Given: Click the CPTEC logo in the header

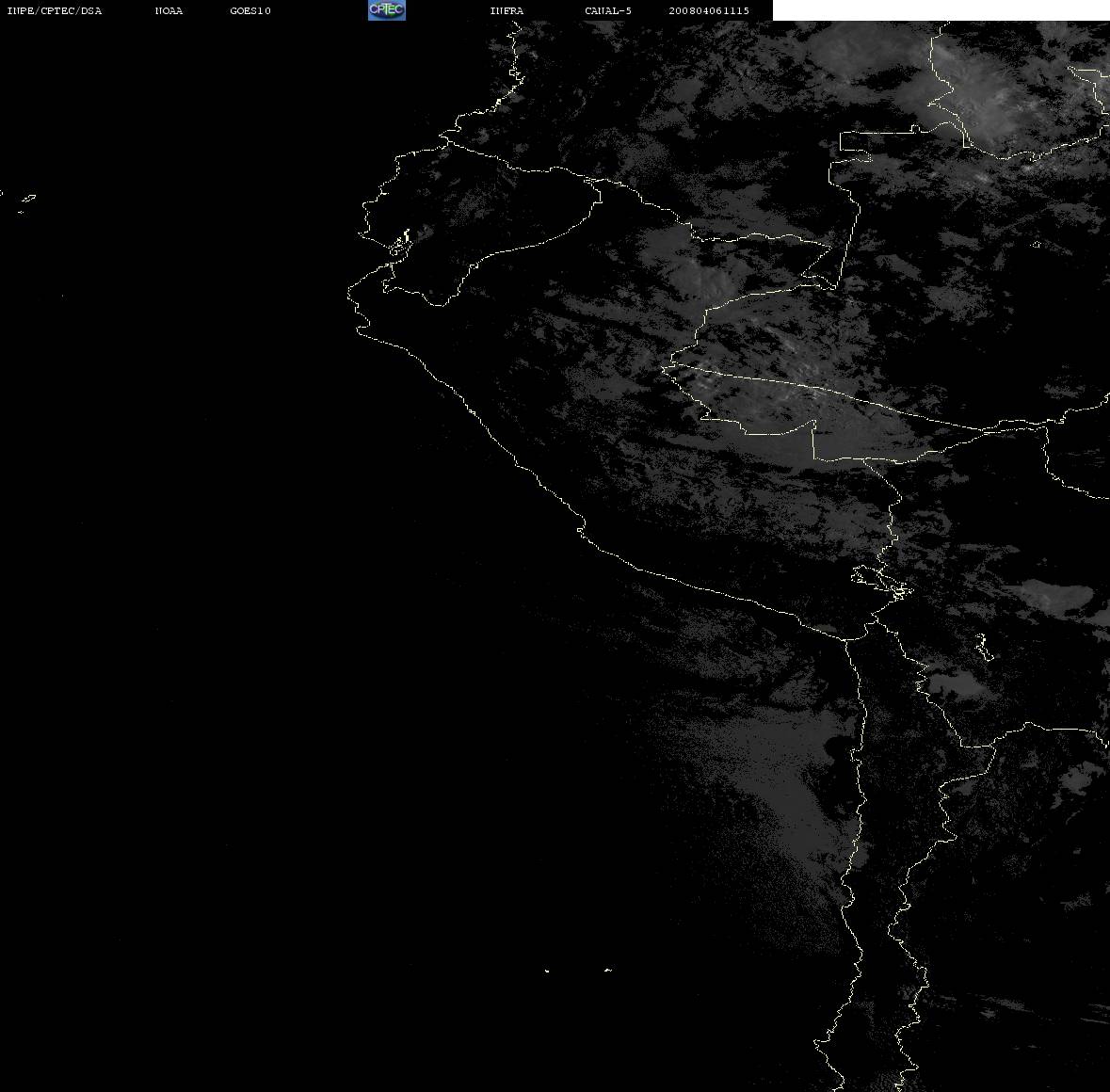Looking at the screenshot, I should 387,10.
